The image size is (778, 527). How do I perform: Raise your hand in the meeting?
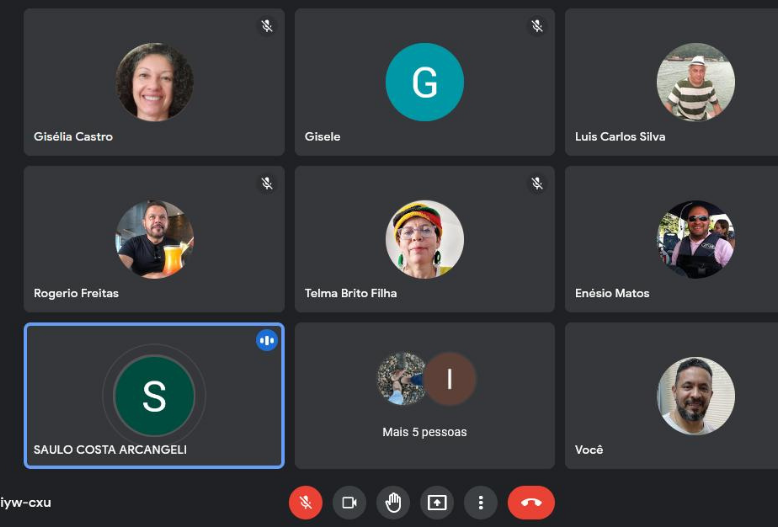tap(393, 502)
